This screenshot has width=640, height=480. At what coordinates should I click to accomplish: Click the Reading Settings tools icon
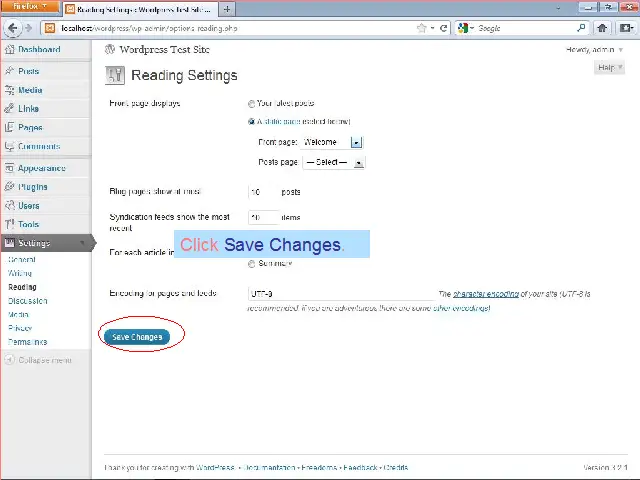point(115,75)
